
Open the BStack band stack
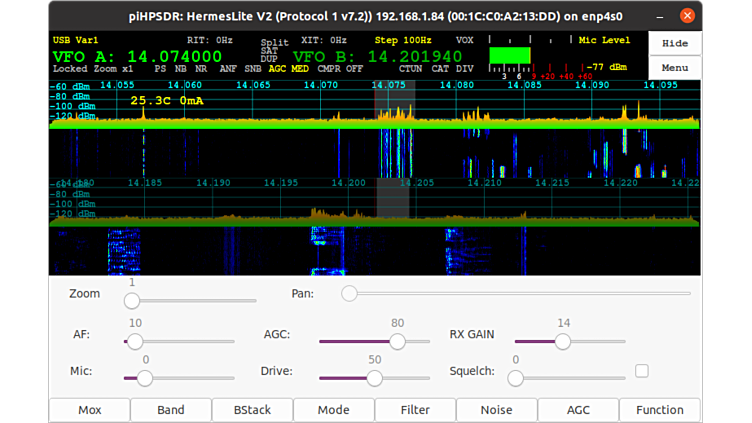coord(252,409)
